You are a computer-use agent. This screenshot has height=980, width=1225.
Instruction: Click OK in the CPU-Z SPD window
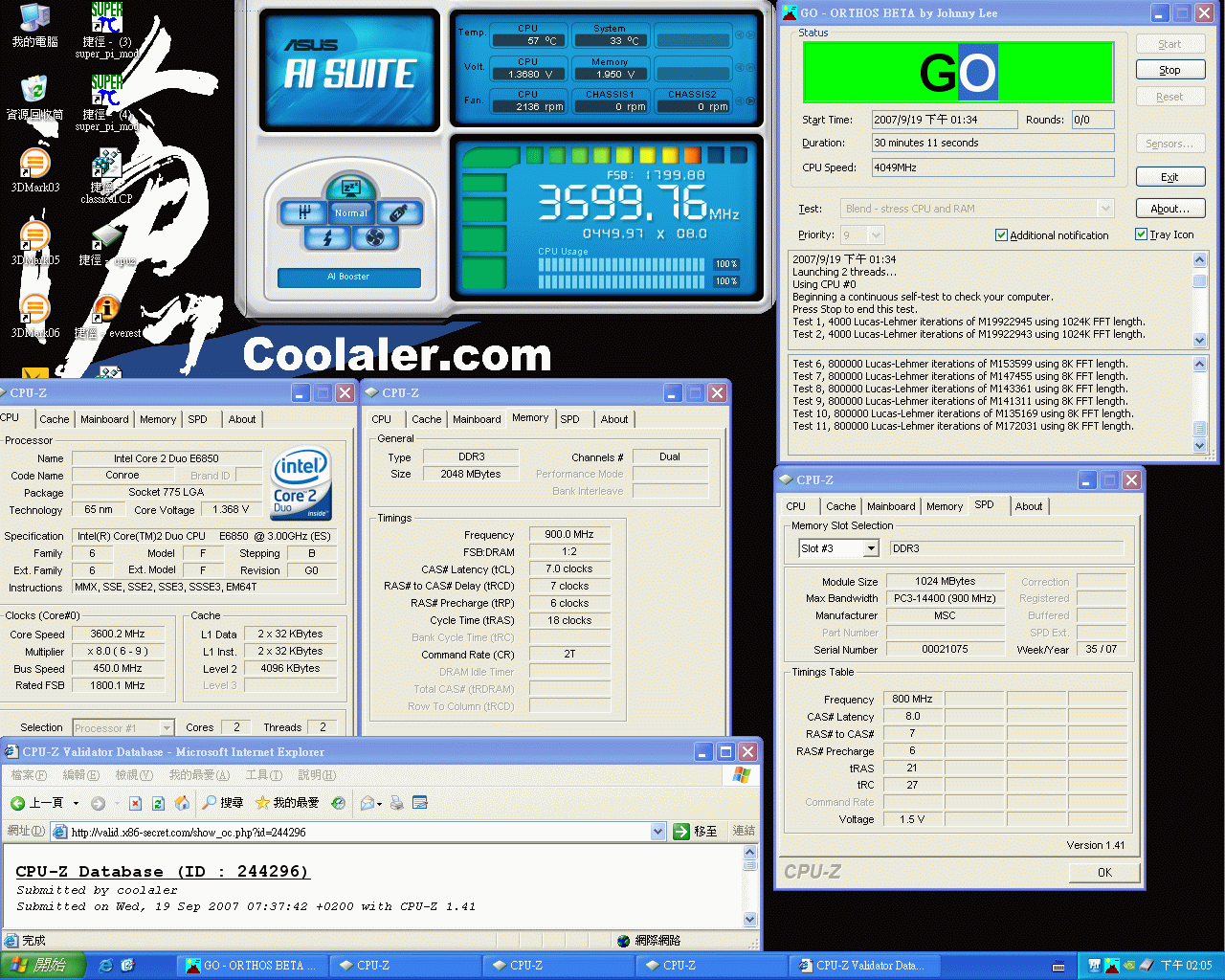point(1104,872)
